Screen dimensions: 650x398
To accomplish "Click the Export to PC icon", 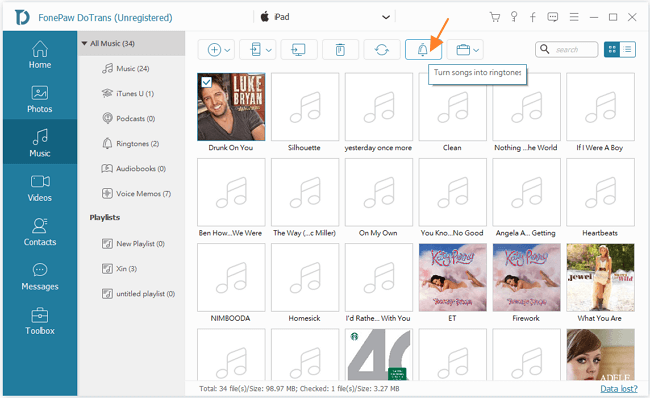I will (x=299, y=50).
